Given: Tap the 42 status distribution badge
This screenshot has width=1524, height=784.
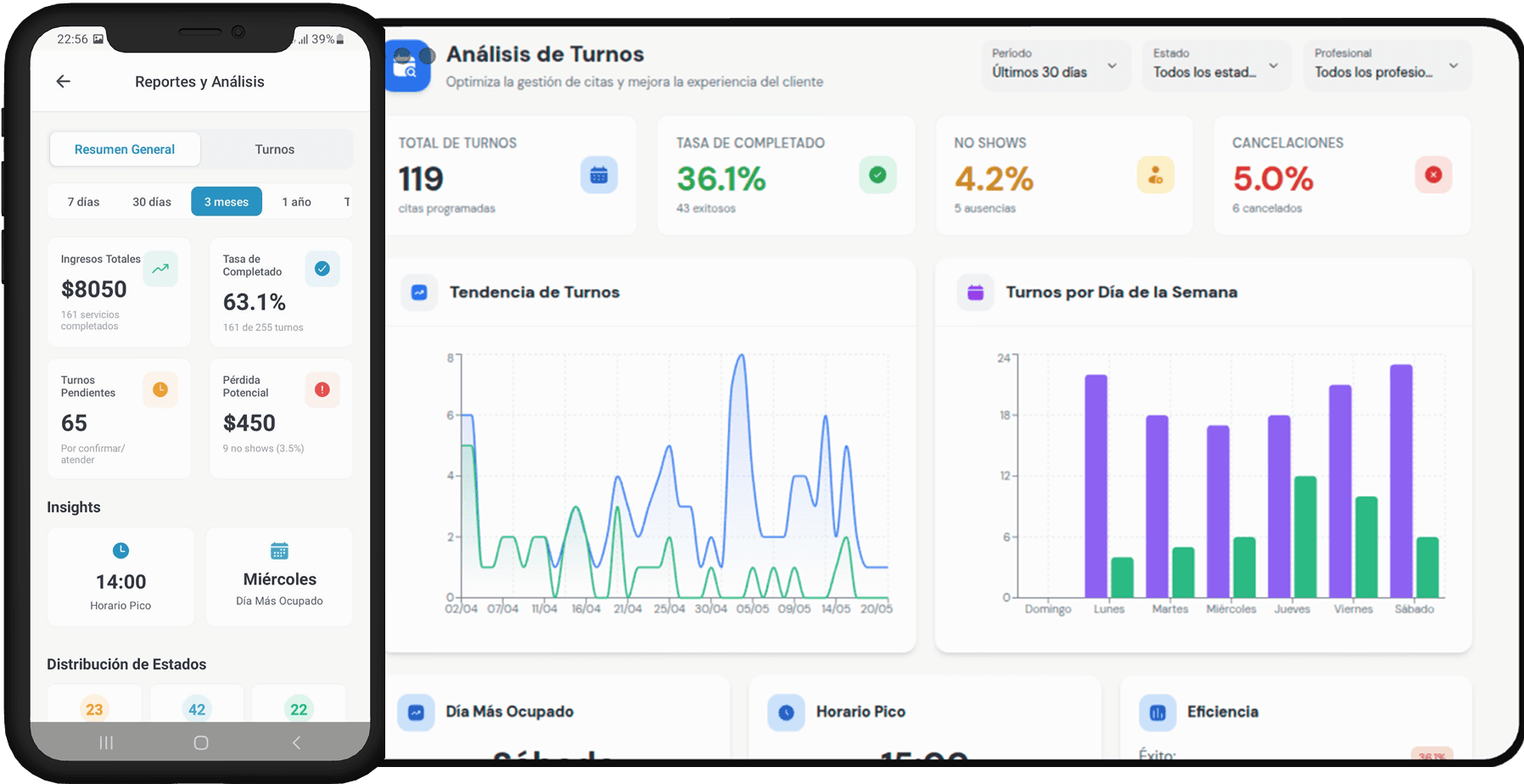Looking at the screenshot, I should point(197,709).
